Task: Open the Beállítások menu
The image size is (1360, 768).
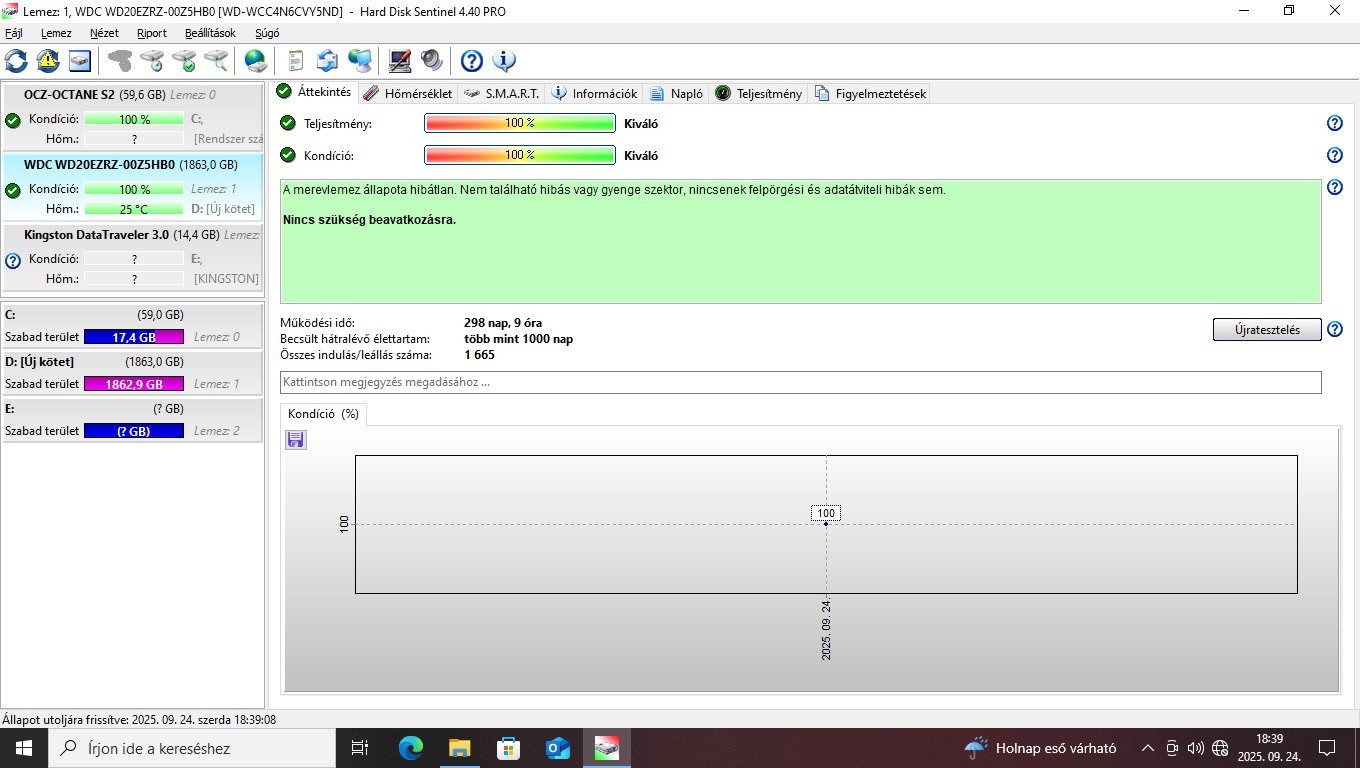Action: pyautogui.click(x=210, y=33)
